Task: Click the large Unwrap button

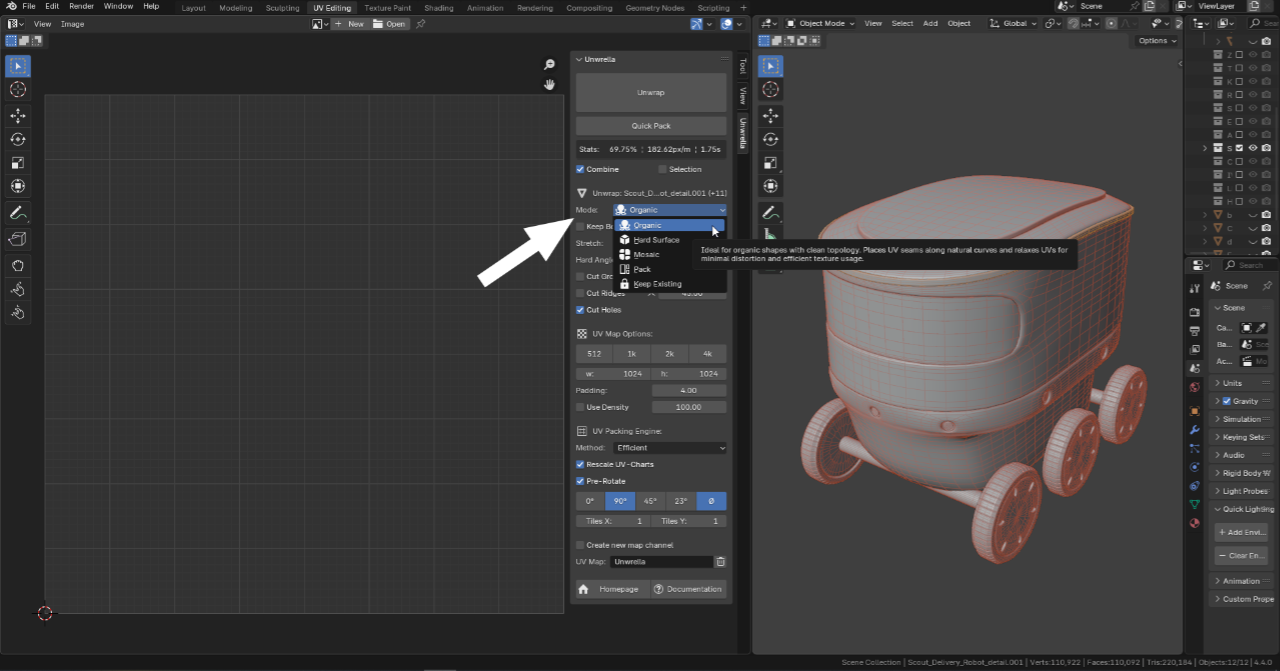Action: 651,92
